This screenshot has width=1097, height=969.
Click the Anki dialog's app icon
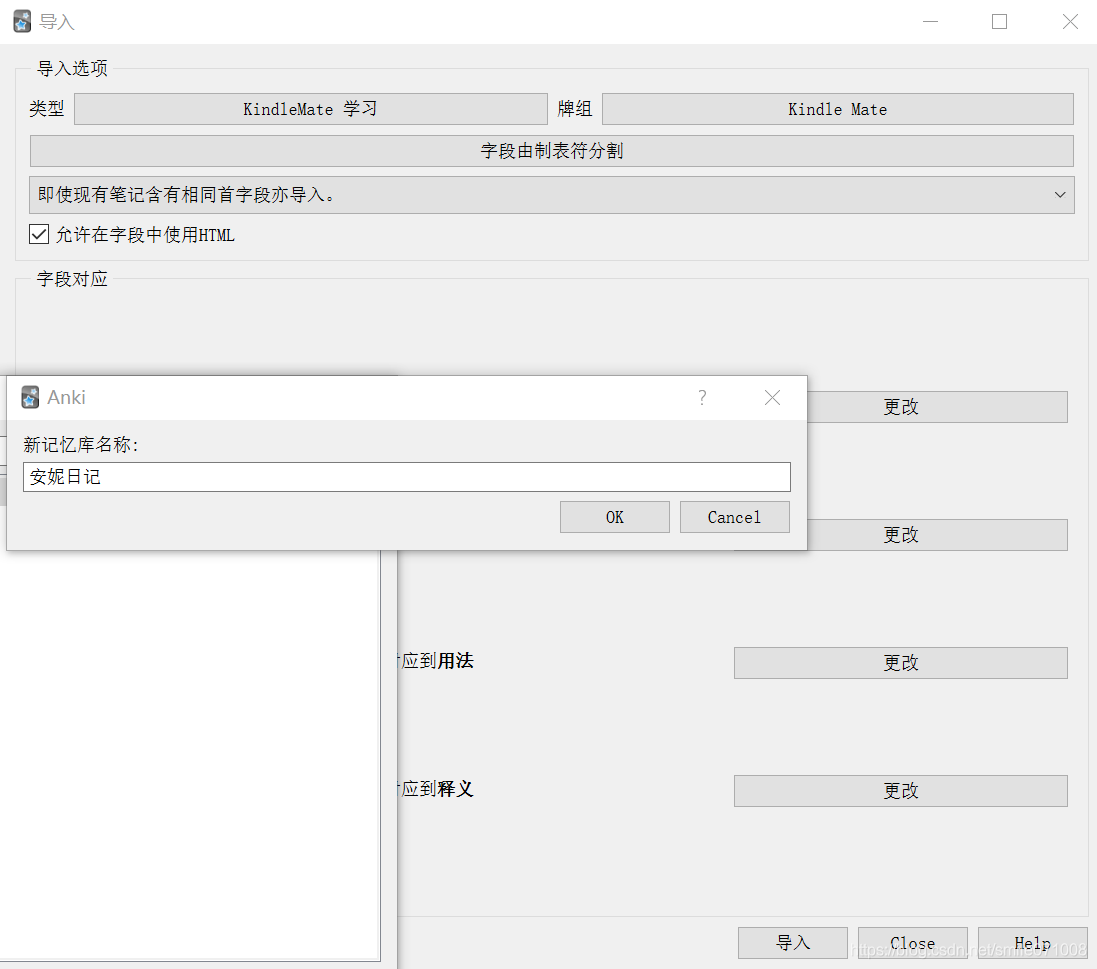(30, 397)
